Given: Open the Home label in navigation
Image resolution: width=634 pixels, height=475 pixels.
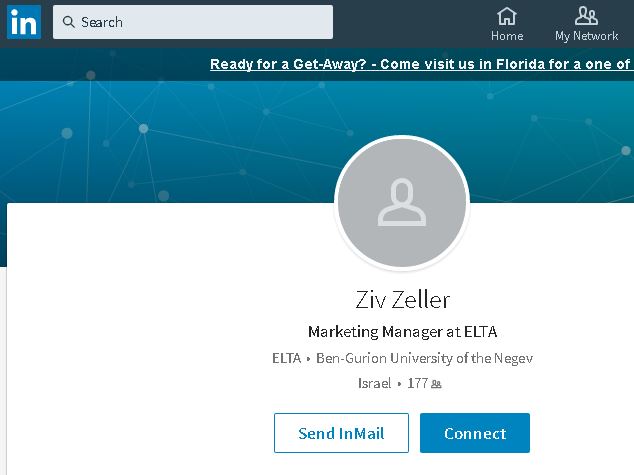Looking at the screenshot, I should click(507, 36).
